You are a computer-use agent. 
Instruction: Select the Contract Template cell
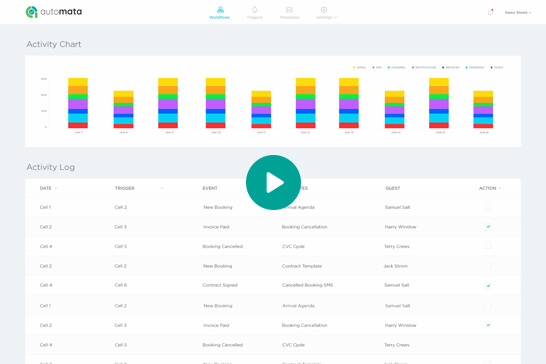[x=302, y=266]
